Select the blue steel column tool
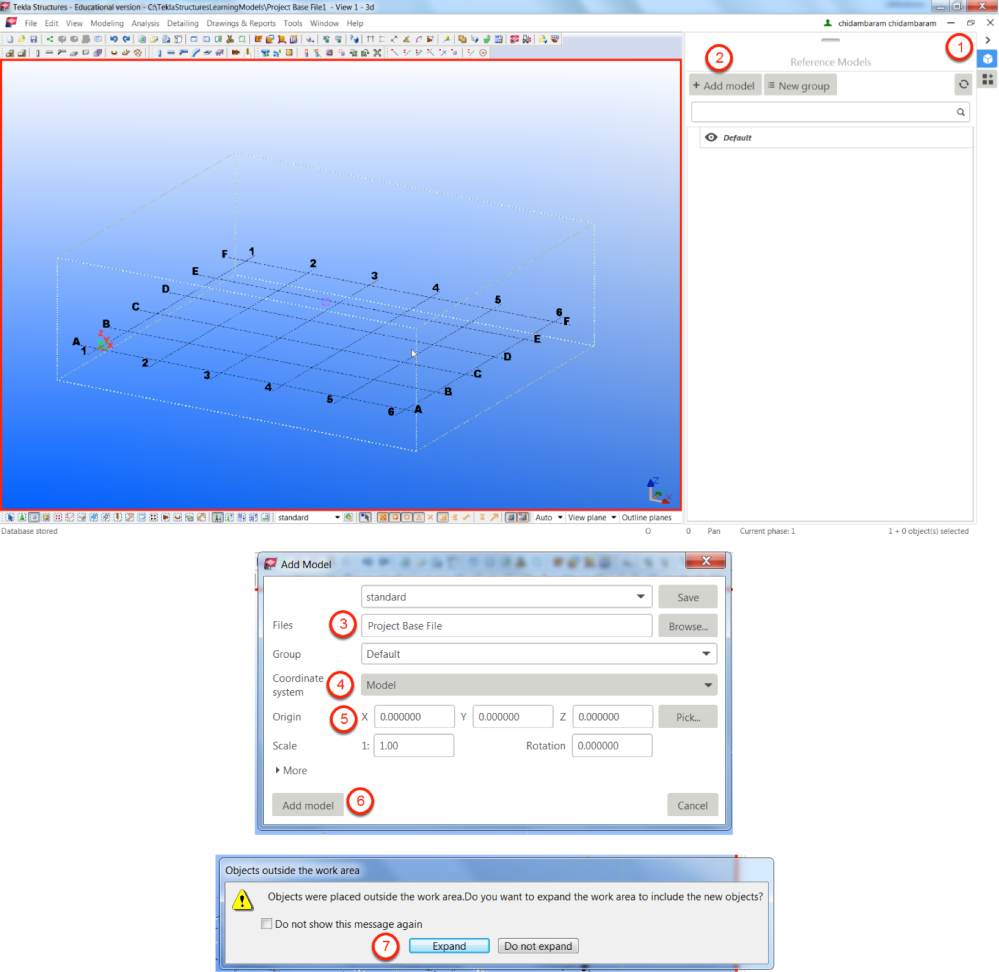The image size is (999, 972). point(159,53)
